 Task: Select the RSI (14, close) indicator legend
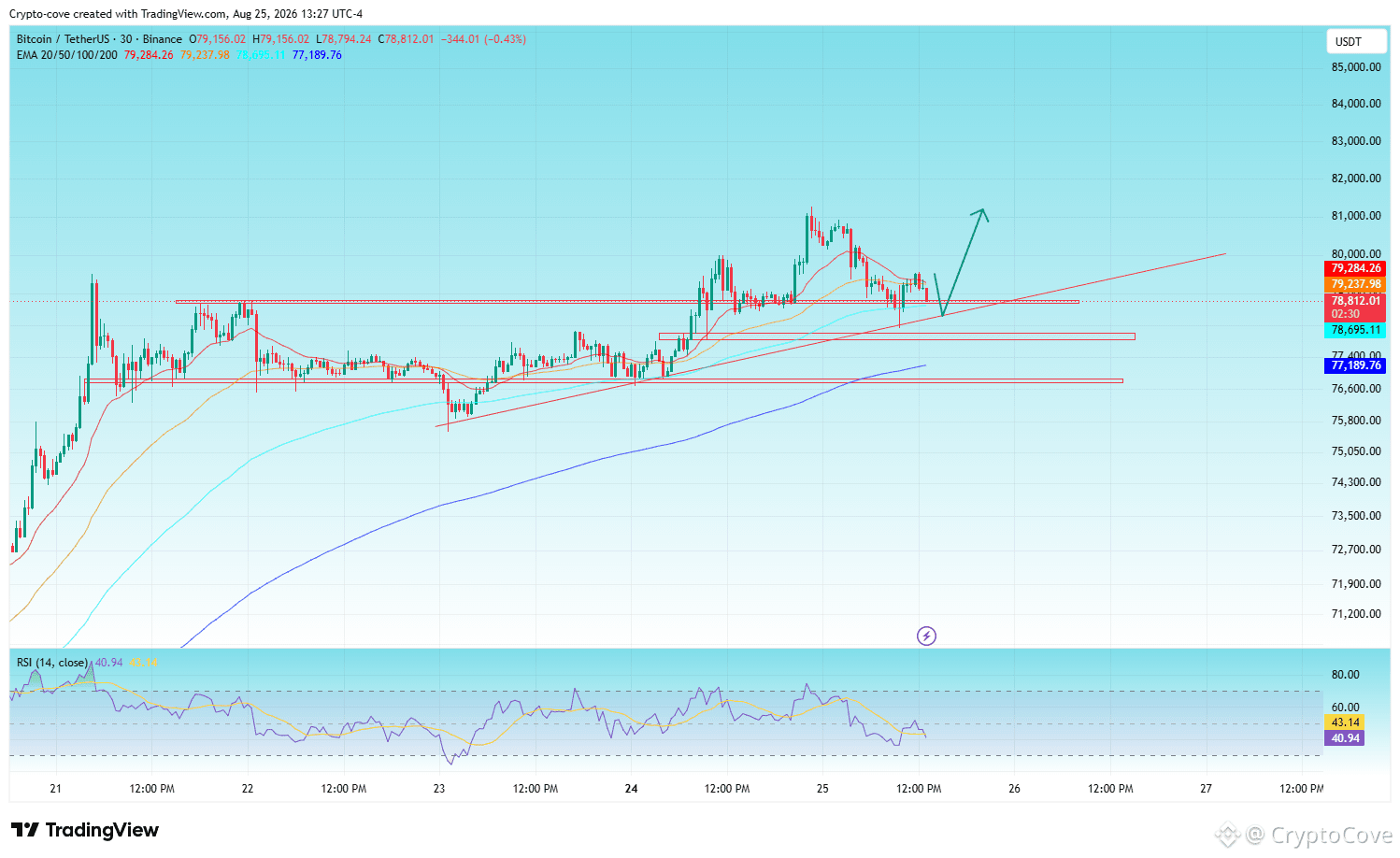click(52, 663)
